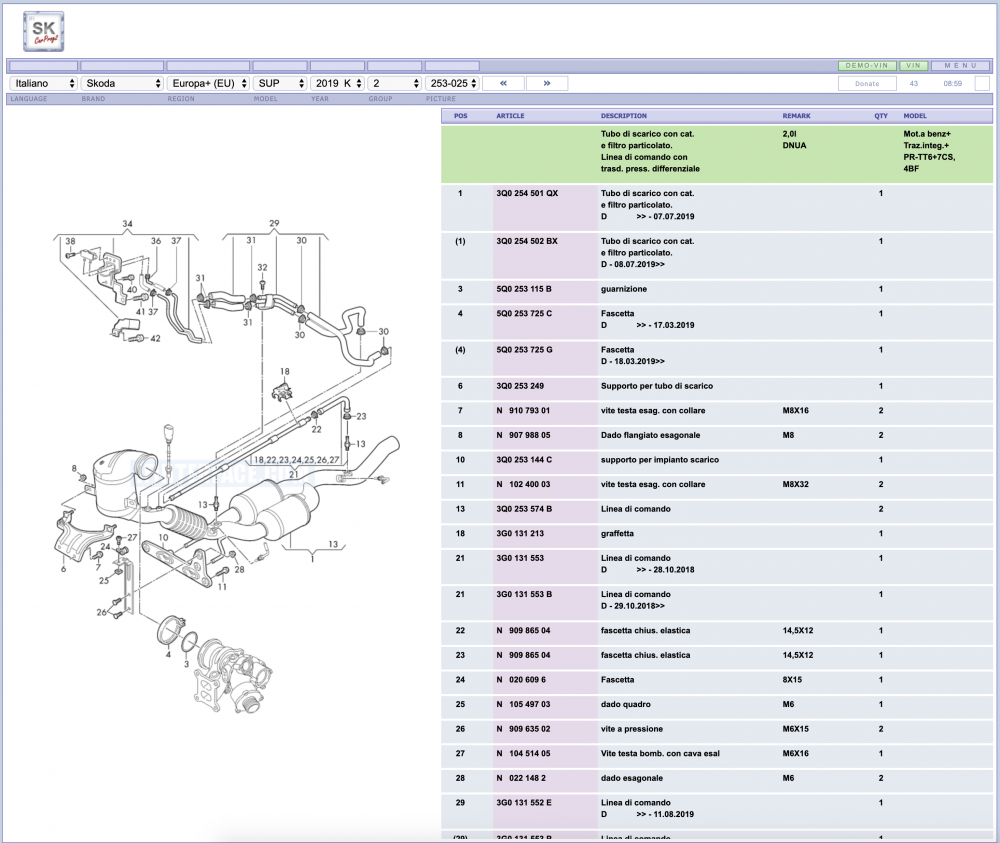Open the Model dropdown showing SUP

click(x=280, y=84)
